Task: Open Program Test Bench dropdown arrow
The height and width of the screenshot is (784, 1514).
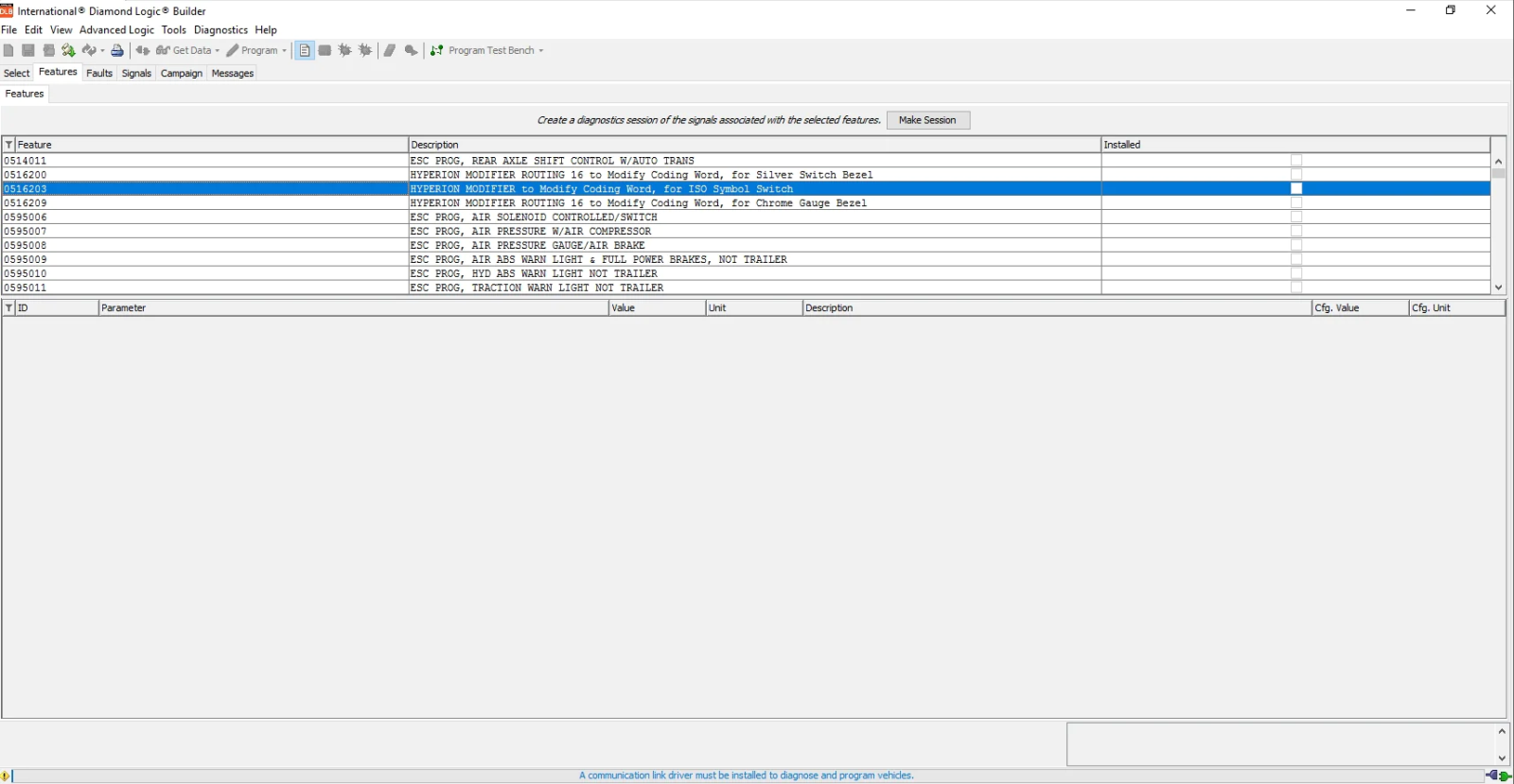Action: tap(541, 51)
